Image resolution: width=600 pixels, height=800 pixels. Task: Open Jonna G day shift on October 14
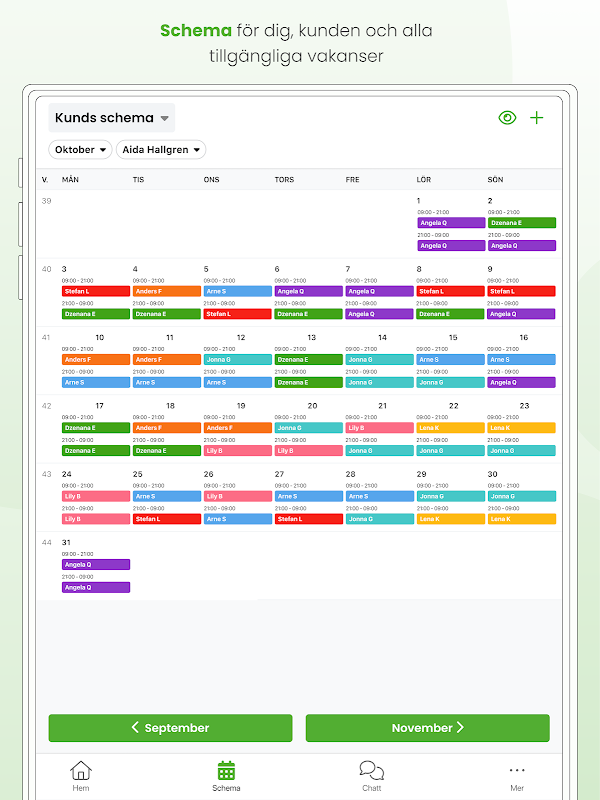(380, 360)
